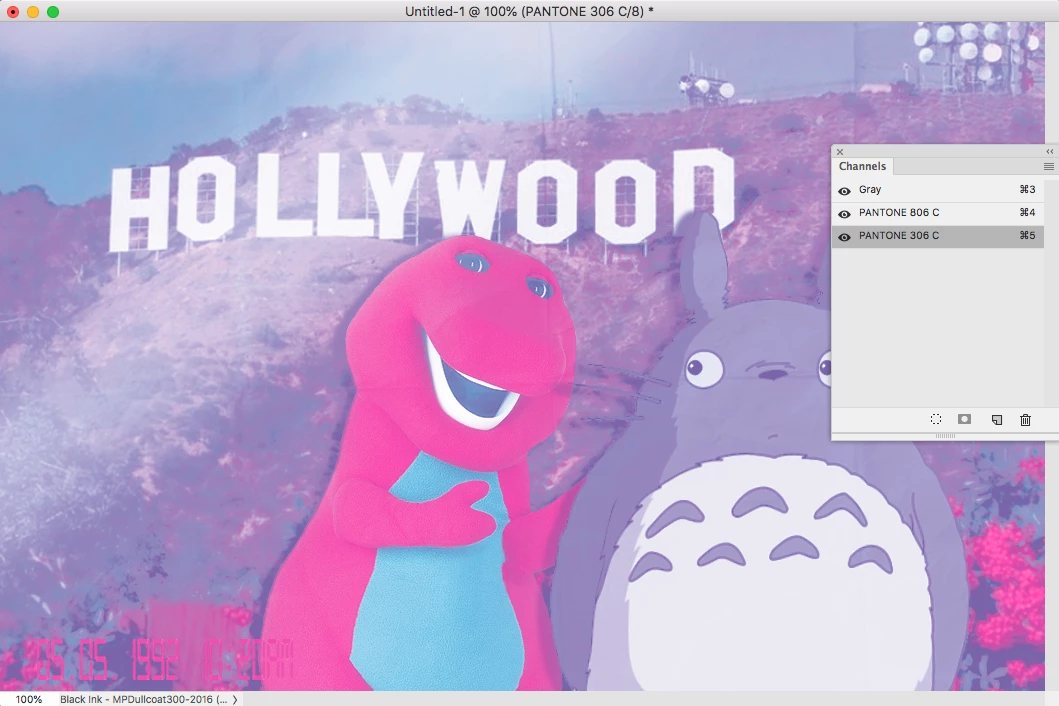Viewport: 1059px width, 706px height.
Task: Load channel as selection icon
Action: pos(935,420)
